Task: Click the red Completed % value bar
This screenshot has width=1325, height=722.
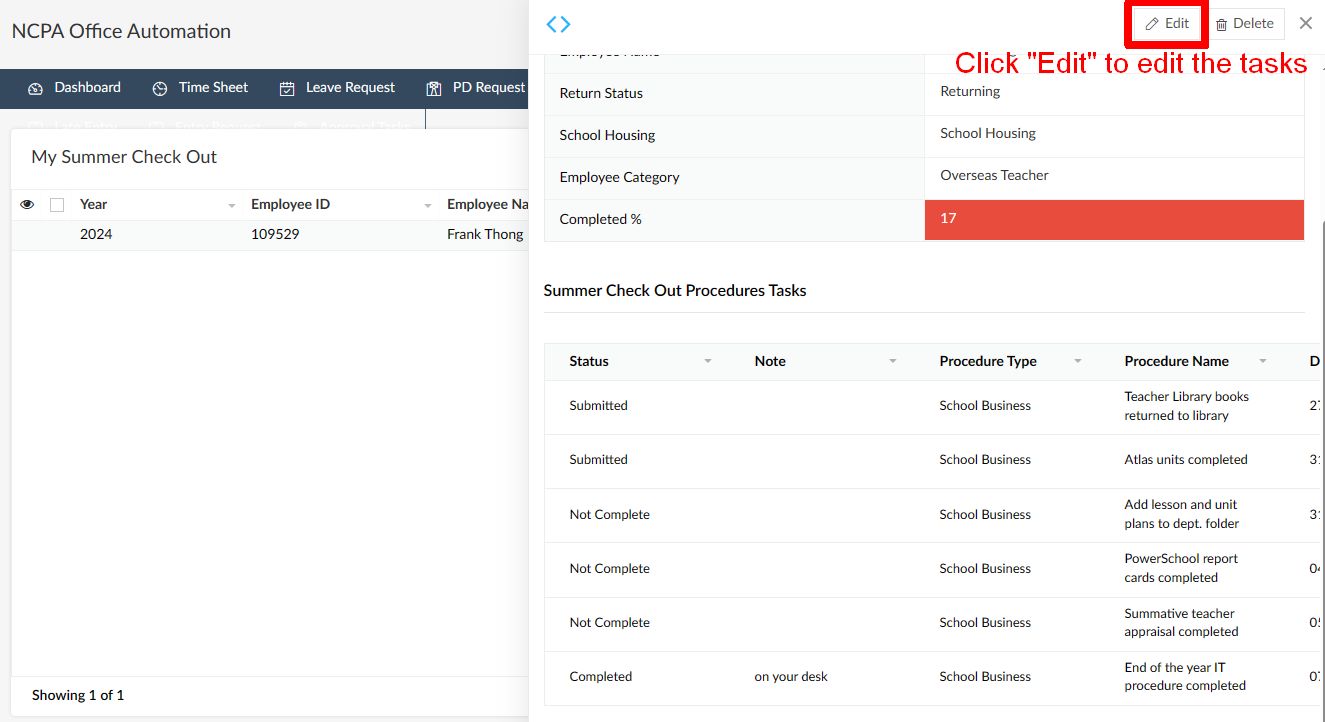Action: click(x=1114, y=219)
